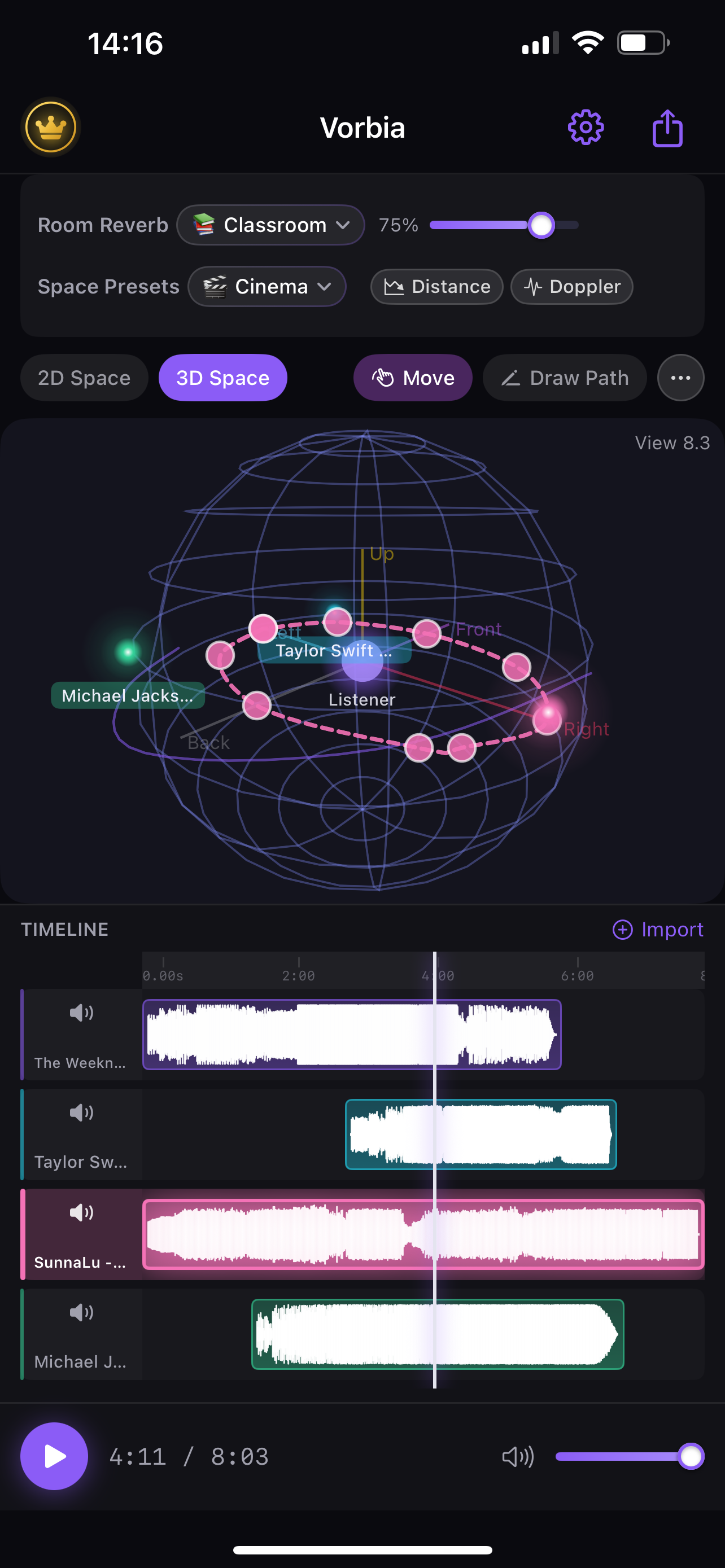This screenshot has width=725, height=1568.
Task: Select the 3D Space tab
Action: click(223, 378)
